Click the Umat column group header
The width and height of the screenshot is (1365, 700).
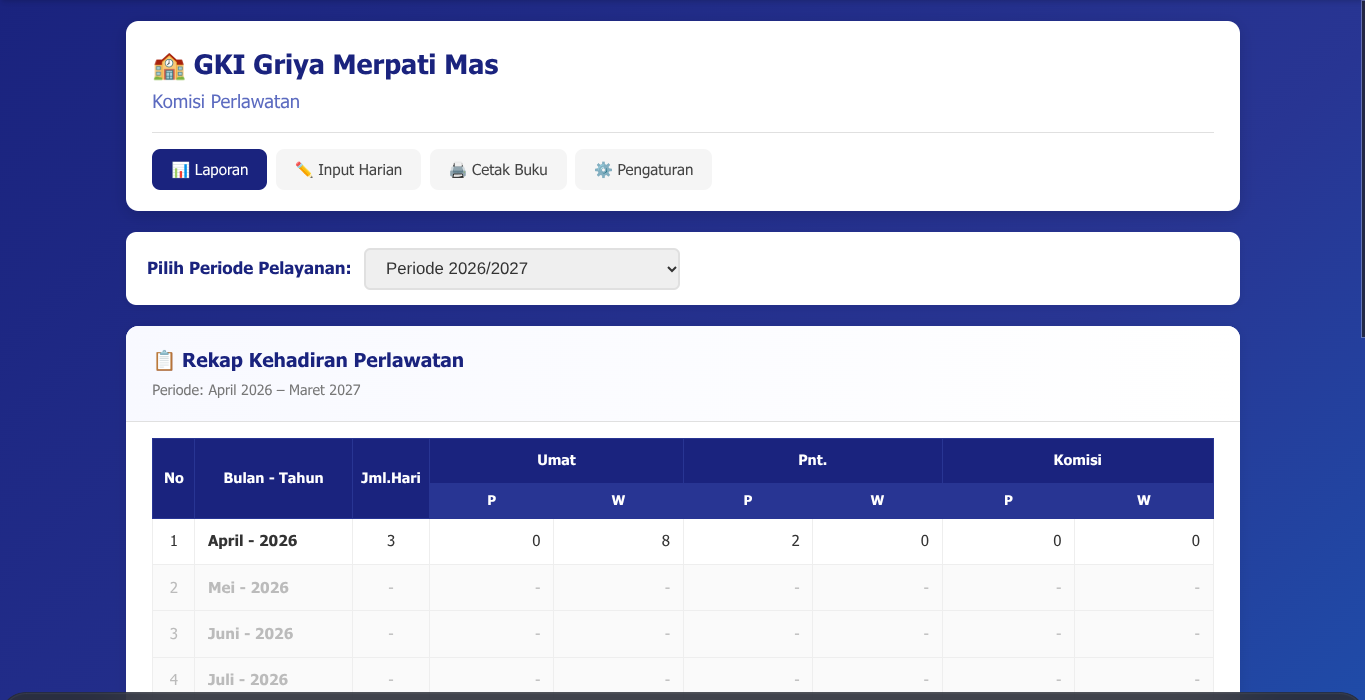(556, 460)
